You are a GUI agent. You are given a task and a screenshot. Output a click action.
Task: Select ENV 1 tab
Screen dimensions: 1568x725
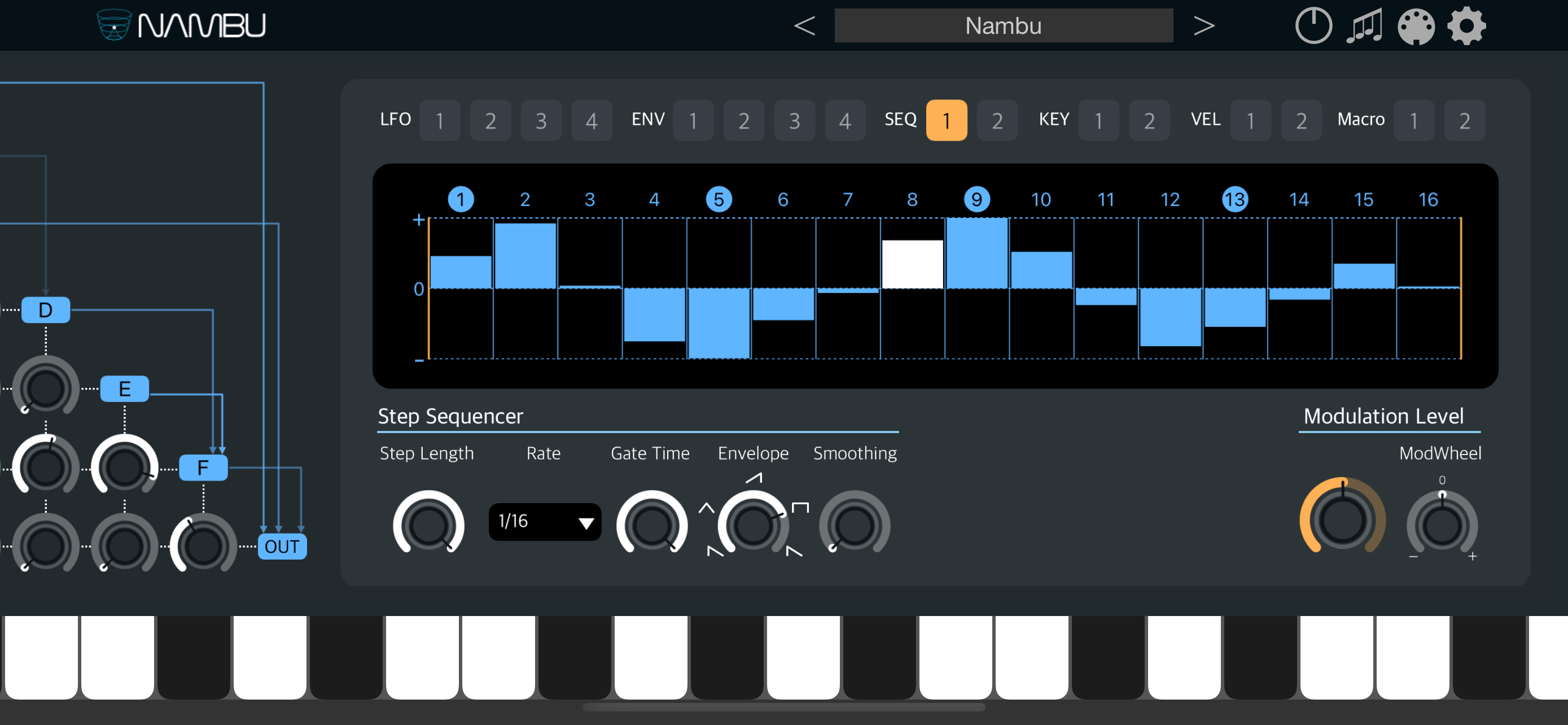[693, 120]
